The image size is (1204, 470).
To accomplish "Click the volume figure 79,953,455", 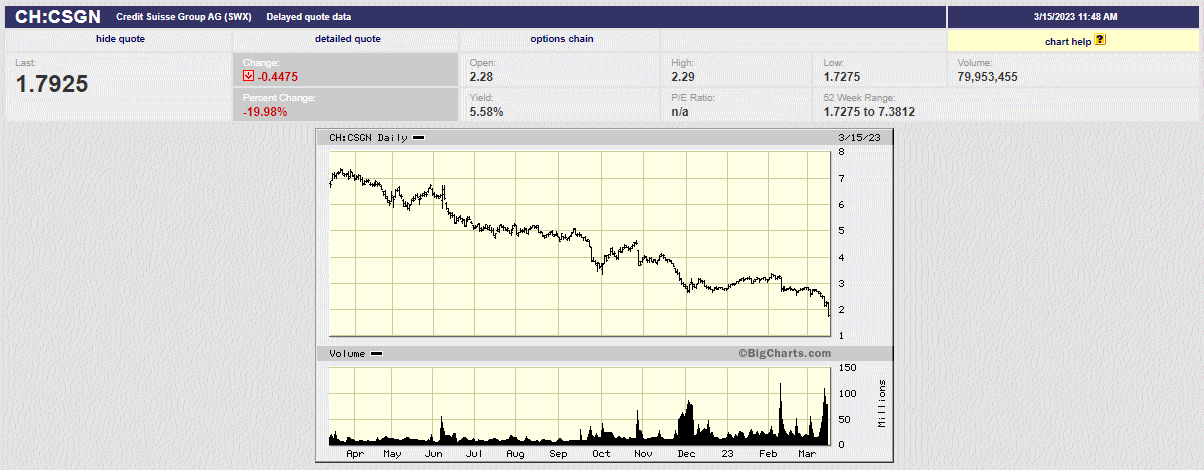I will pos(987,77).
